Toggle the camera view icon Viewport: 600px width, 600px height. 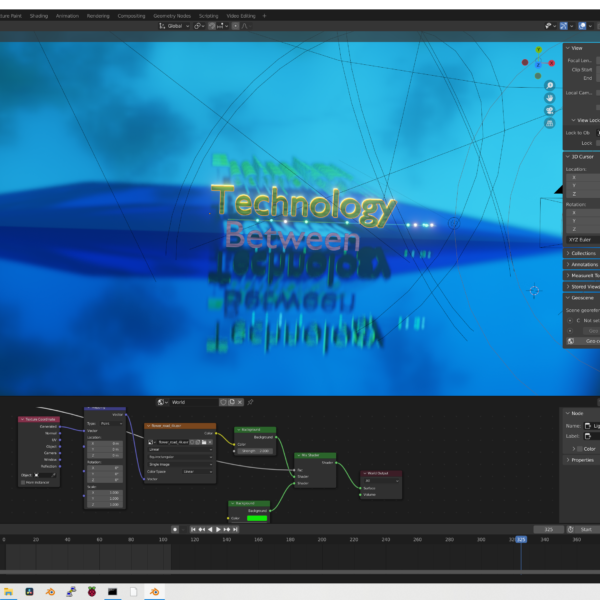coord(550,110)
